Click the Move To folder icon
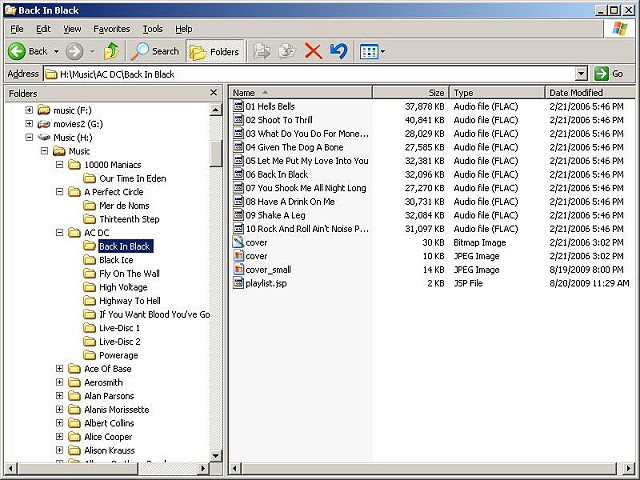640x480 pixels. click(262, 51)
